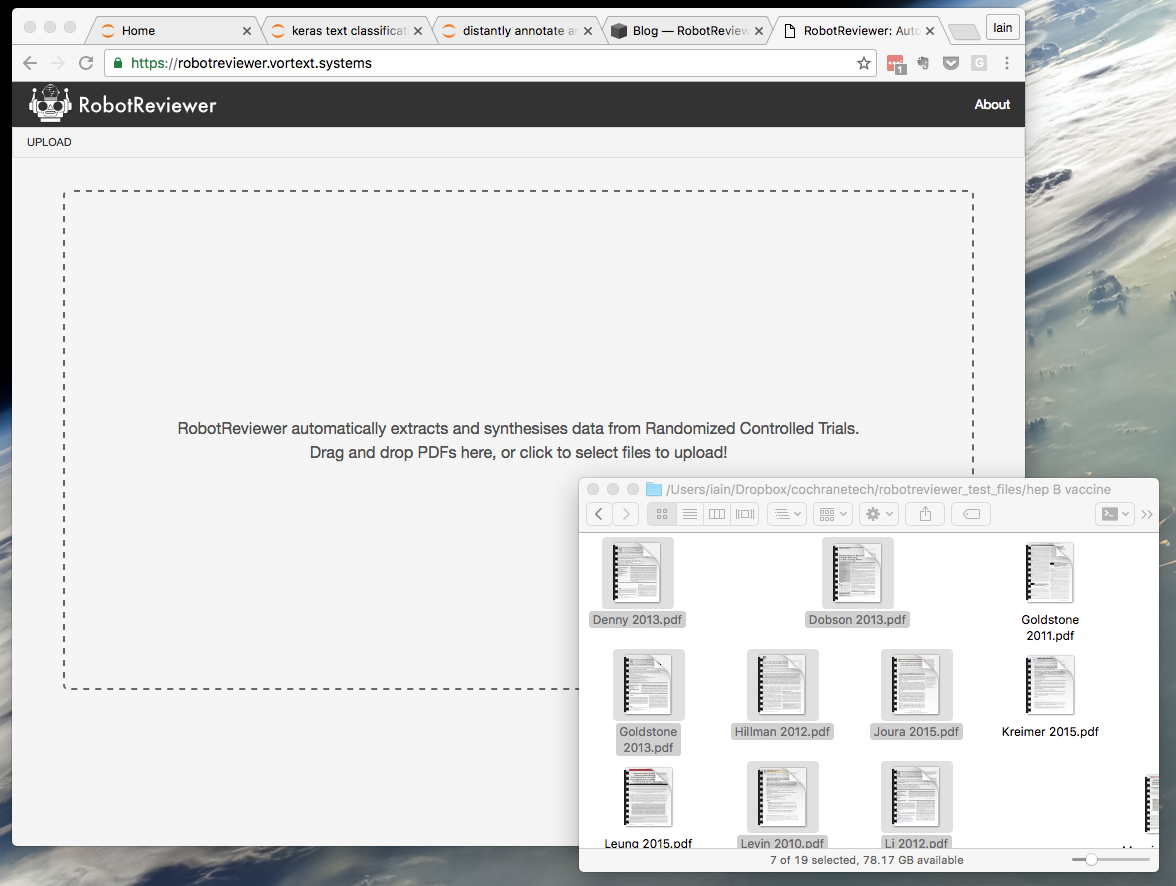Switch to distantly annotate tab
The width and height of the screenshot is (1176, 886).
coord(516,31)
